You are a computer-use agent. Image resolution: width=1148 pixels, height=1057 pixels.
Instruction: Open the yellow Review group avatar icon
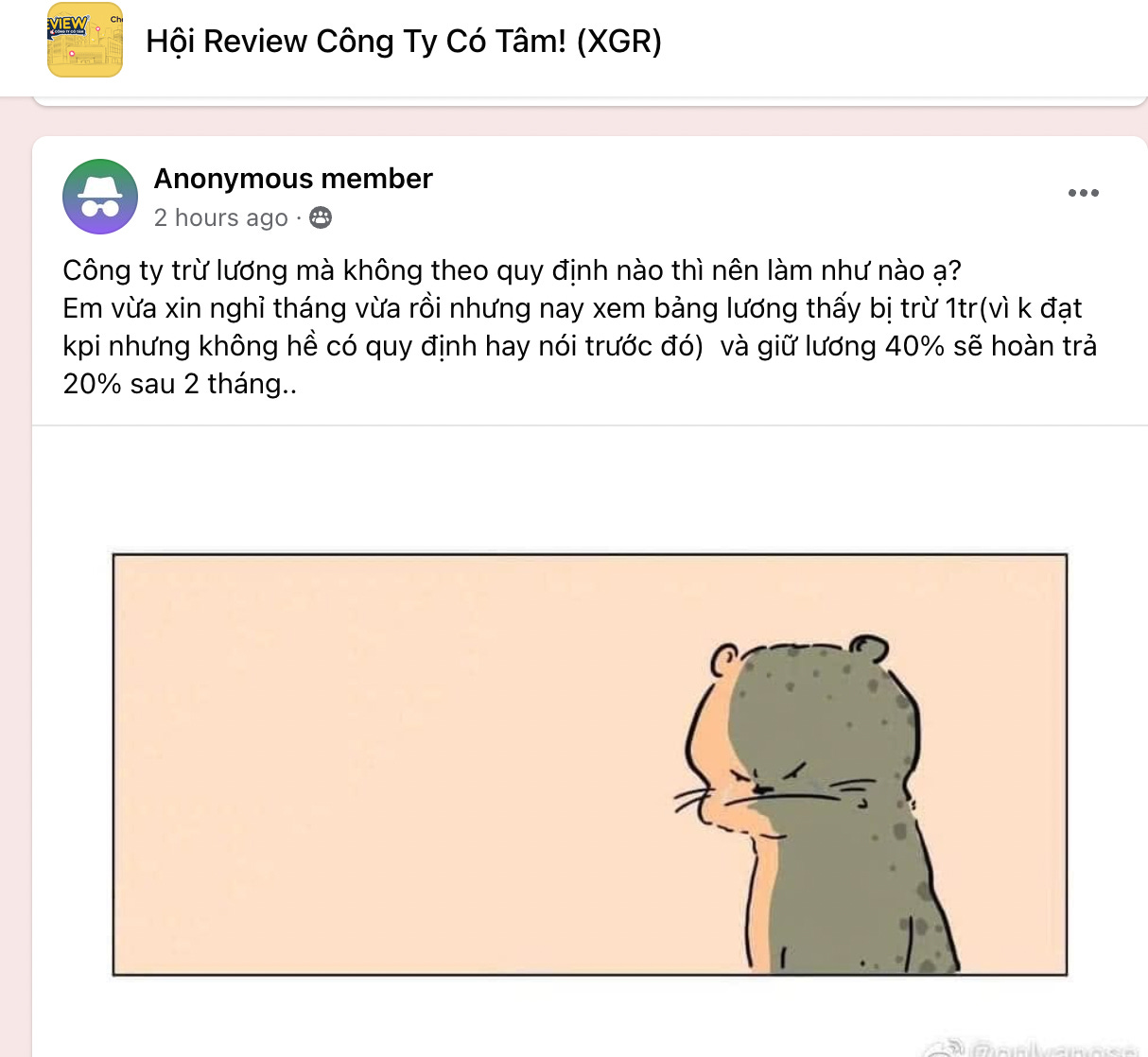pyautogui.click(x=85, y=40)
